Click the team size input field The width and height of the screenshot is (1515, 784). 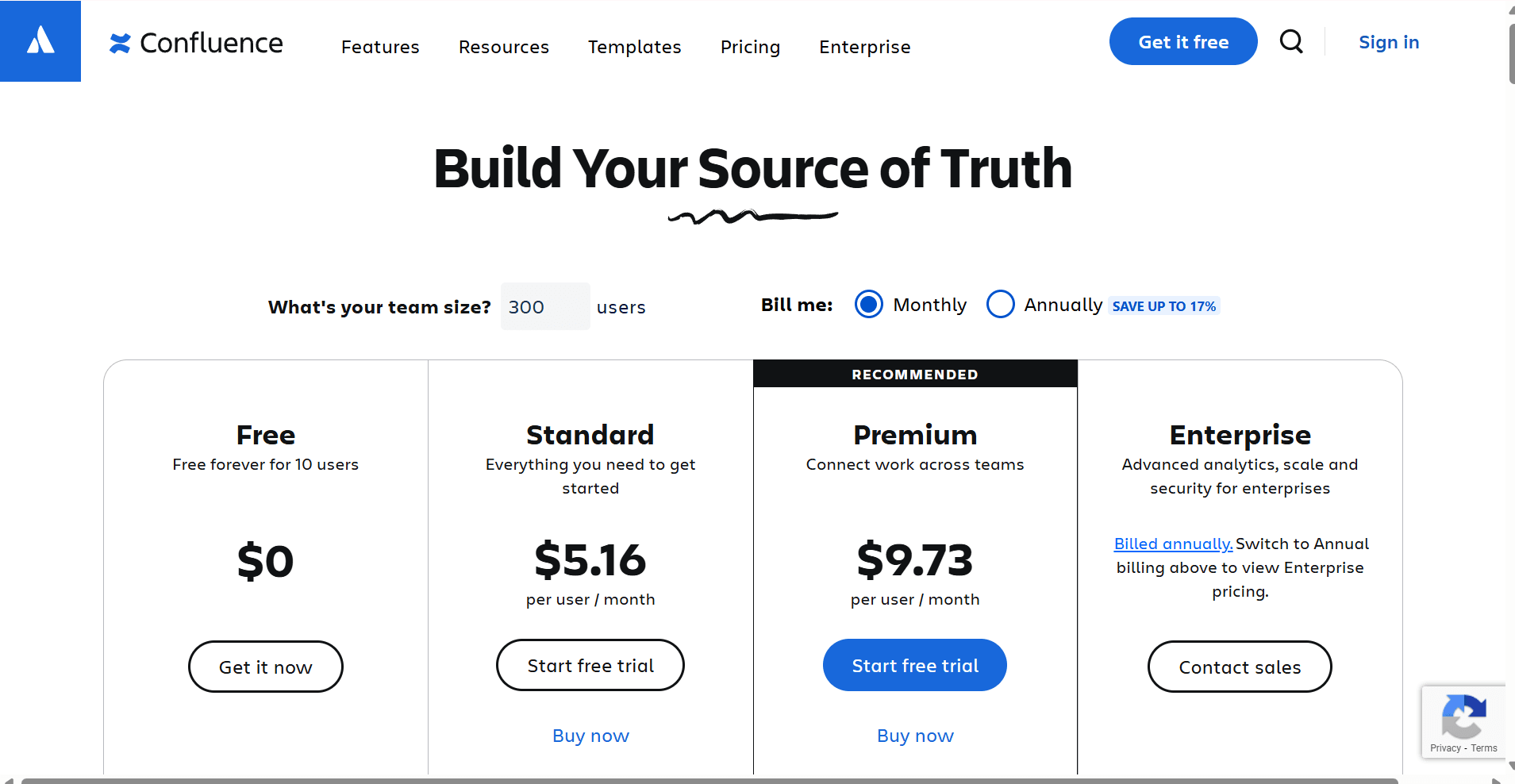coord(544,306)
